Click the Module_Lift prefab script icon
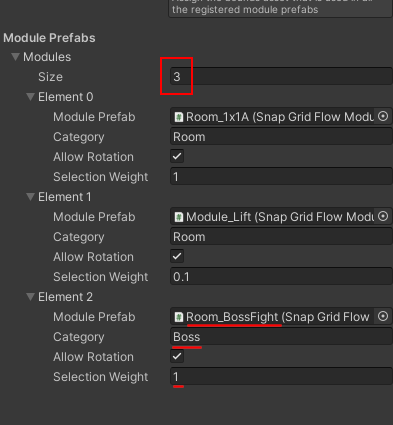Image resolution: width=393 pixels, height=425 pixels. coord(179,217)
